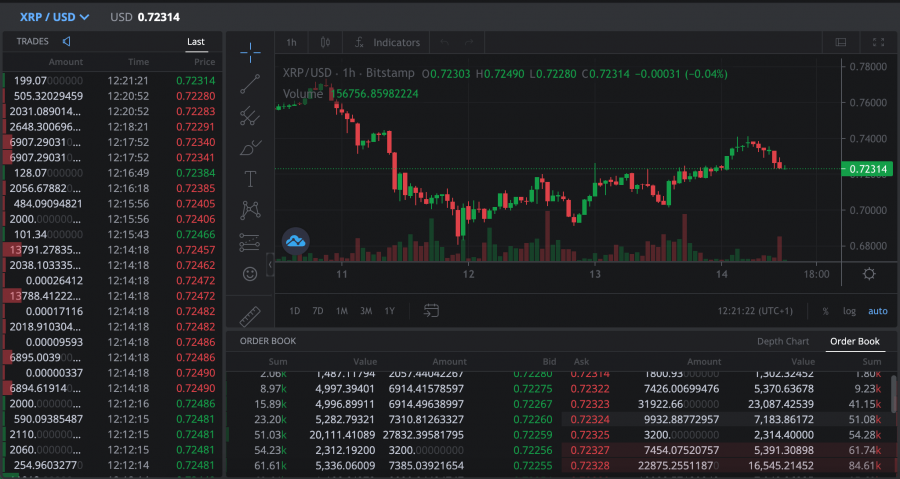900x479 pixels.
Task: Open the Indicators menu
Action: pyautogui.click(x=387, y=43)
